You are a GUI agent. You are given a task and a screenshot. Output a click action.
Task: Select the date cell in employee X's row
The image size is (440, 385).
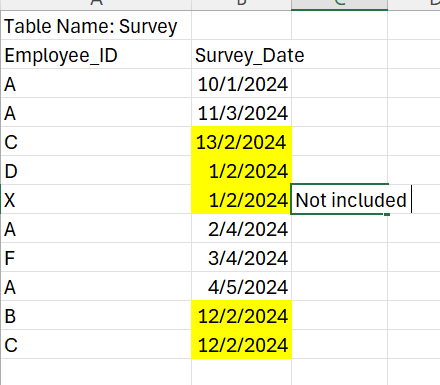coord(242,199)
